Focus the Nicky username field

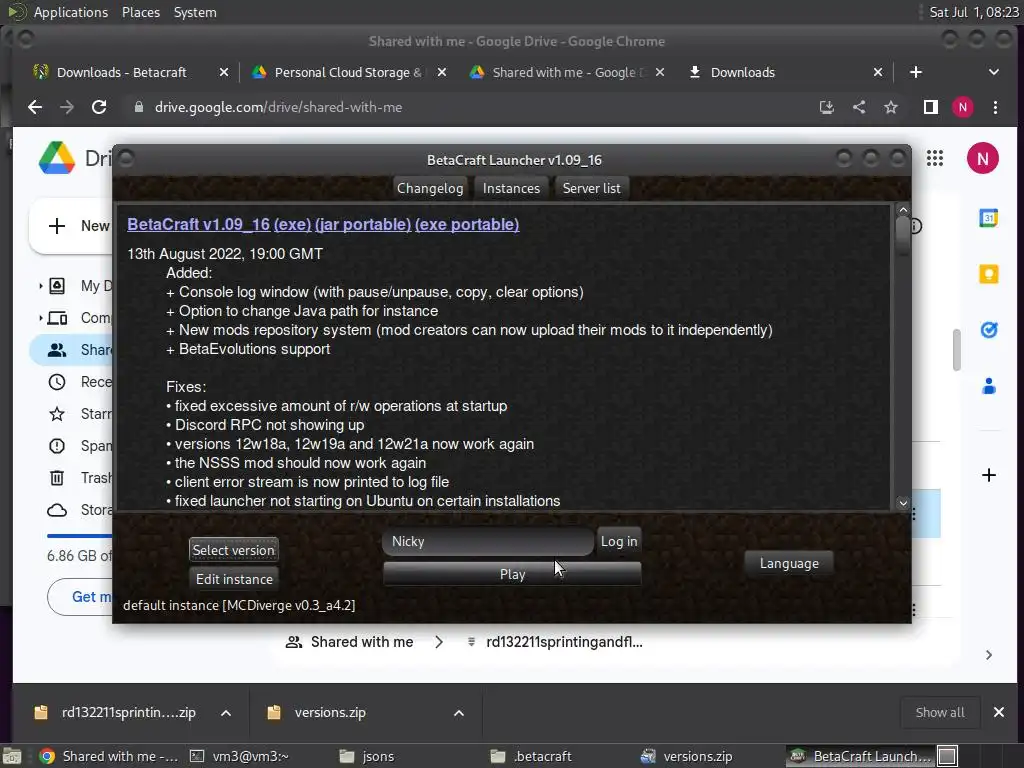488,541
